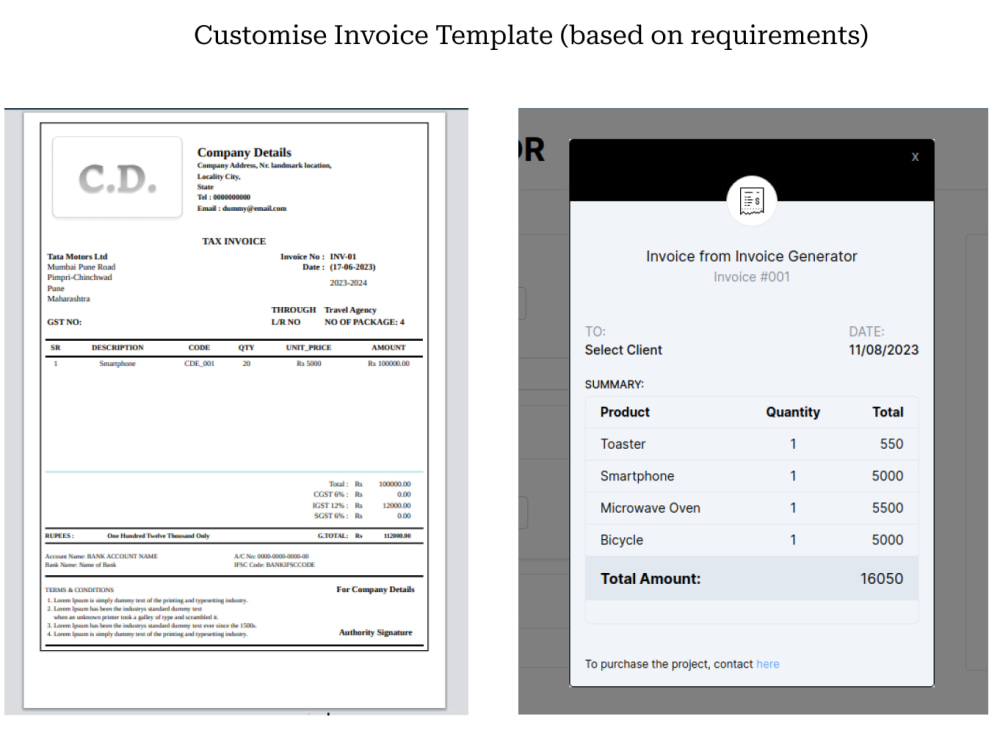1000x750 pixels.
Task: Click the dummy@email.com email line
Action: (242, 209)
